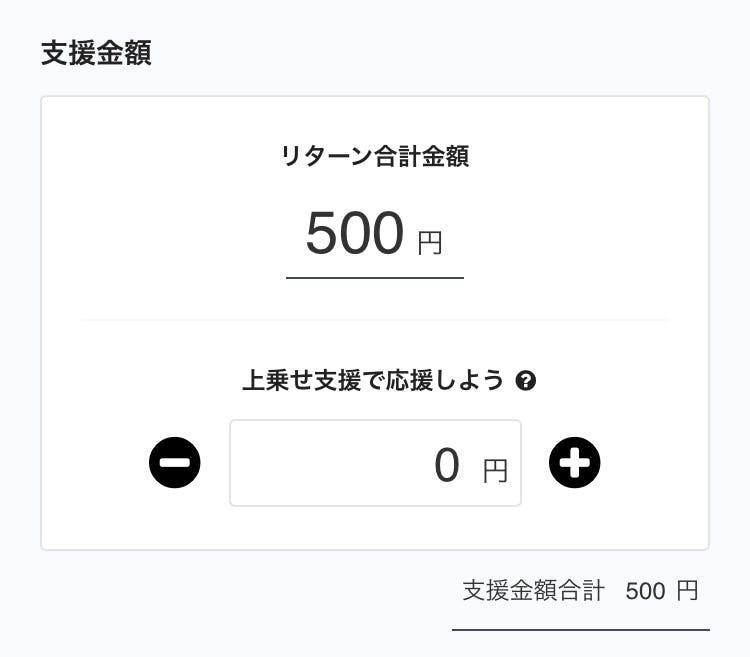
Task: Focus the extra support amount input field
Action: [x=340, y=463]
